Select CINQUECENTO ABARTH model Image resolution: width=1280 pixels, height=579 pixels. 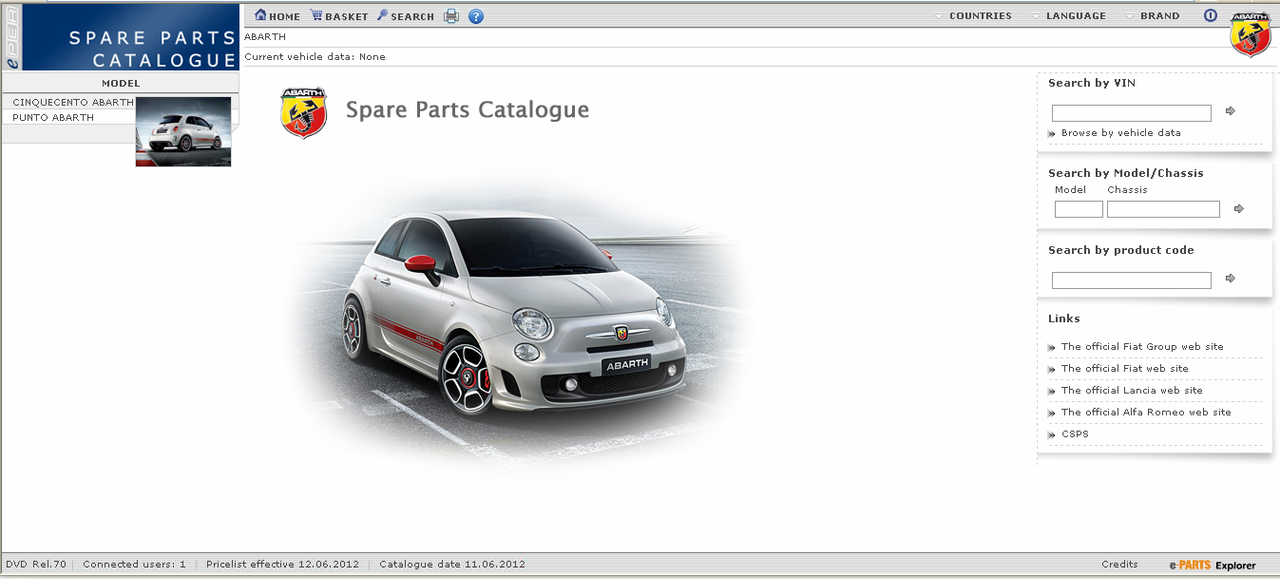point(73,102)
